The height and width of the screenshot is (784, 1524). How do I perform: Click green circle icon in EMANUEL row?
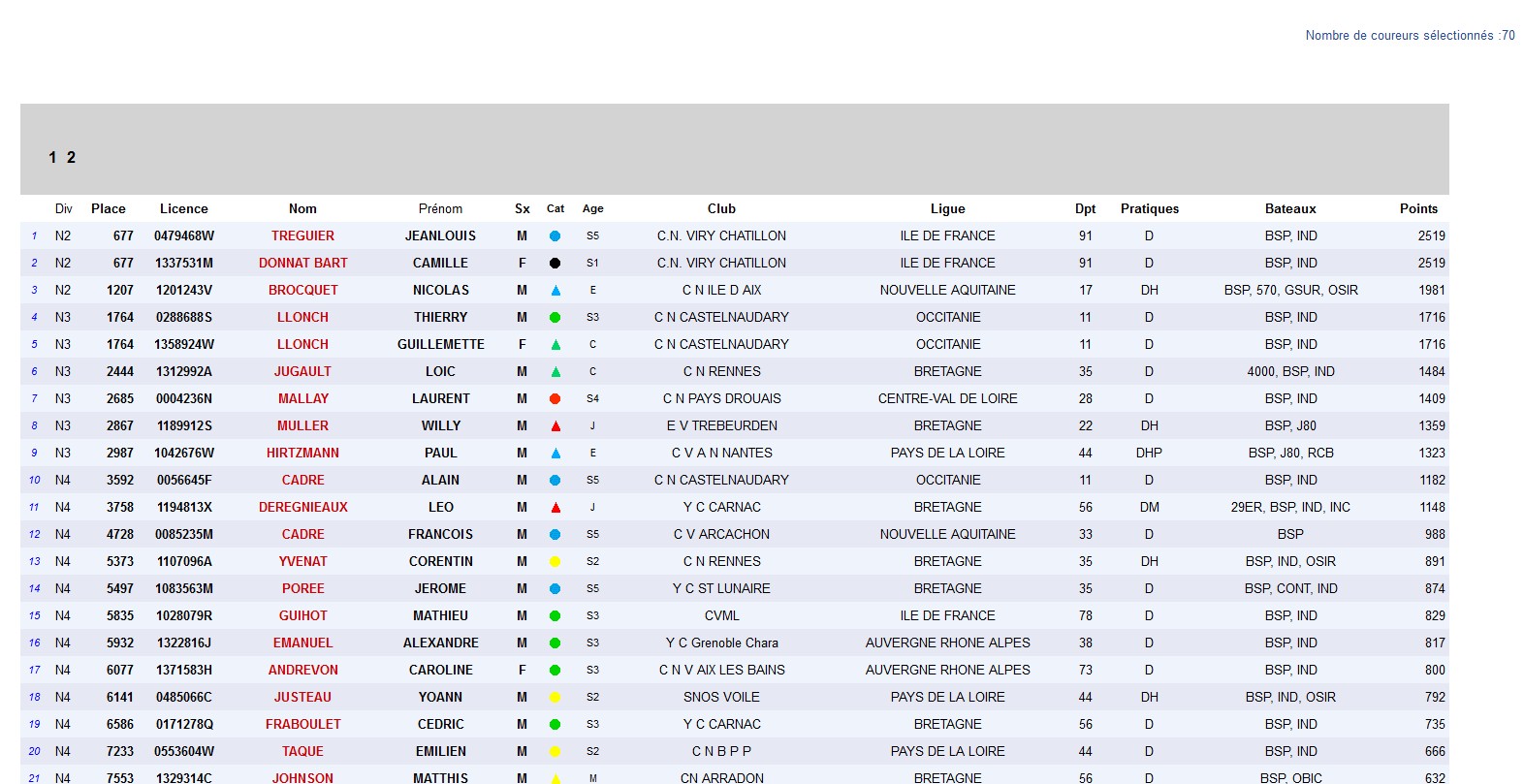coord(555,643)
